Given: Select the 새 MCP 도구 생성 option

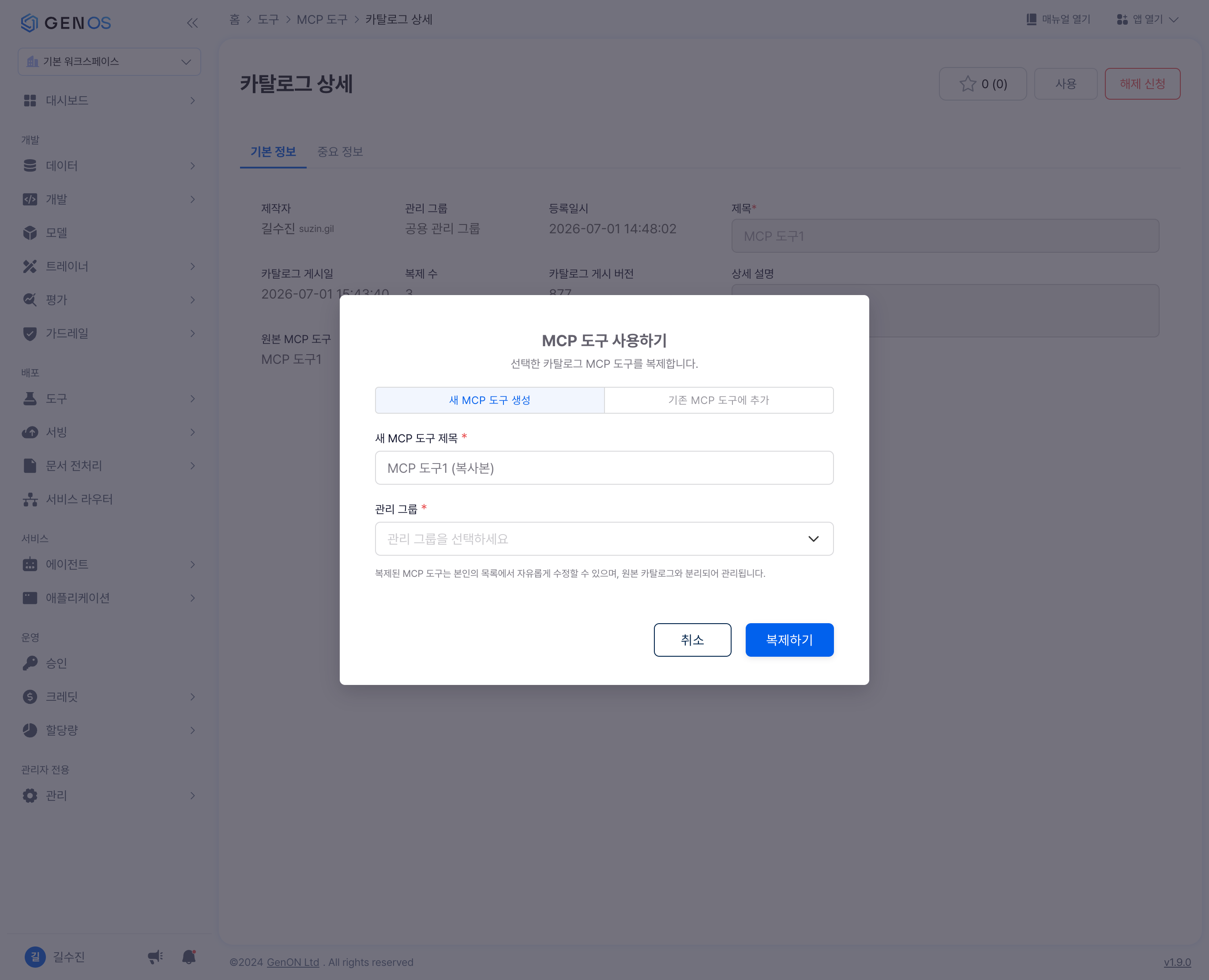Looking at the screenshot, I should click(490, 400).
